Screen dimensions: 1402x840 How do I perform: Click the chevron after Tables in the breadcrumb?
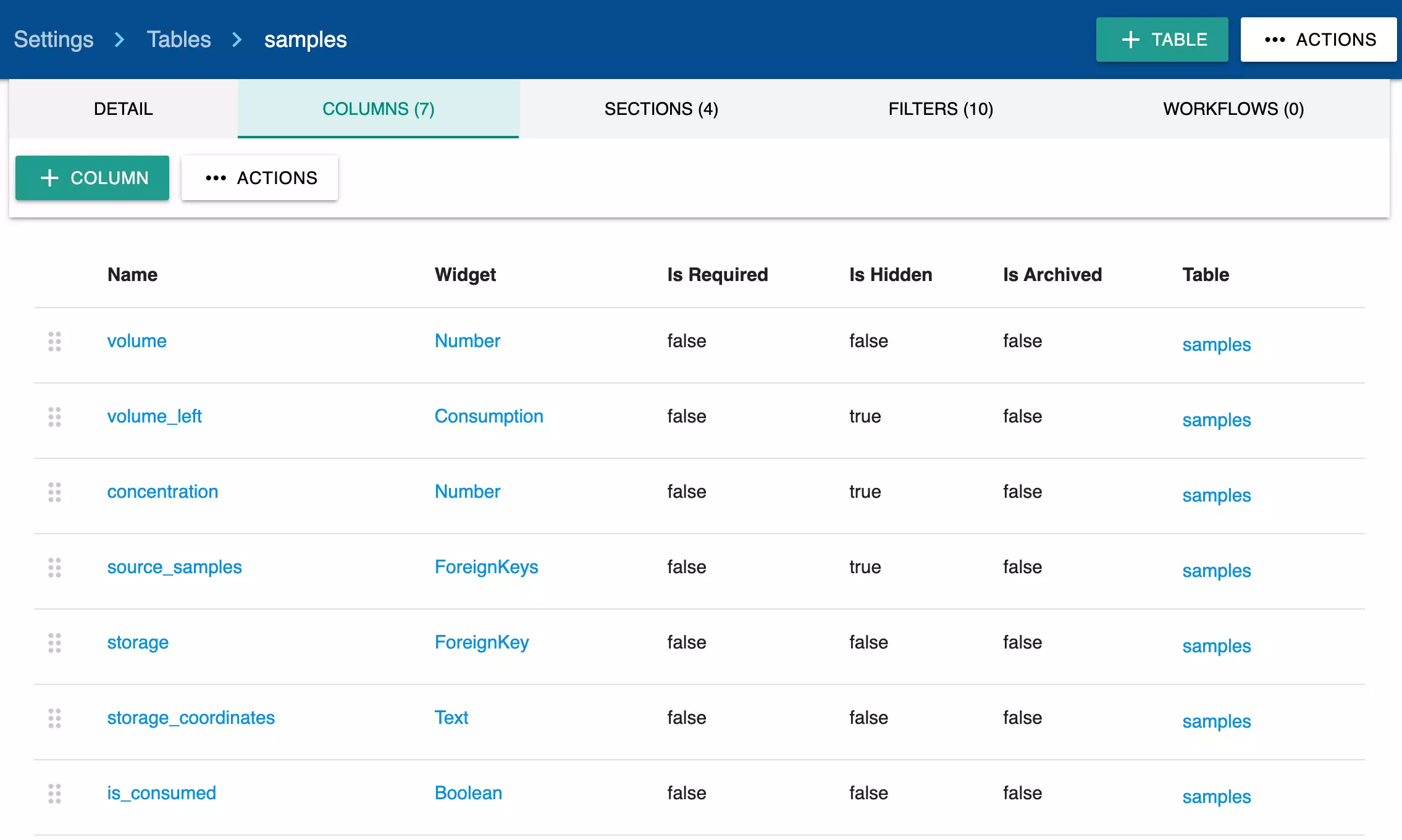237,40
